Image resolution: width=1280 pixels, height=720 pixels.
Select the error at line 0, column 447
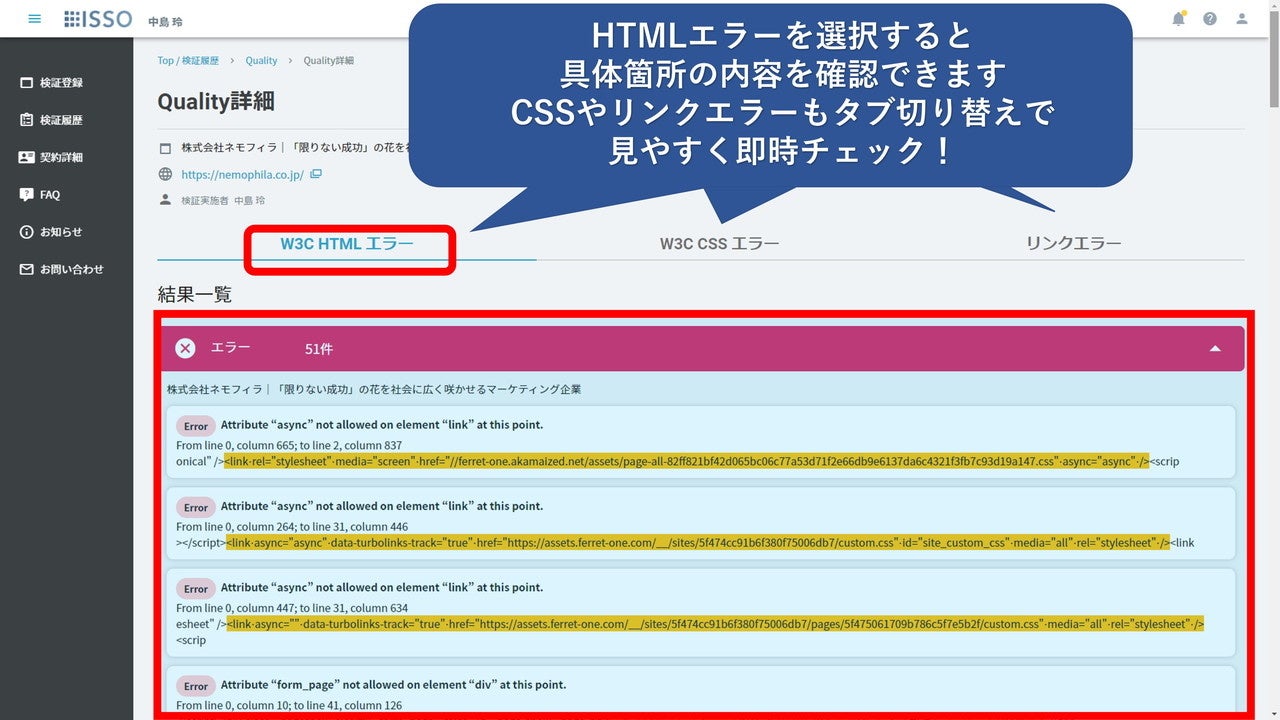tap(700, 612)
